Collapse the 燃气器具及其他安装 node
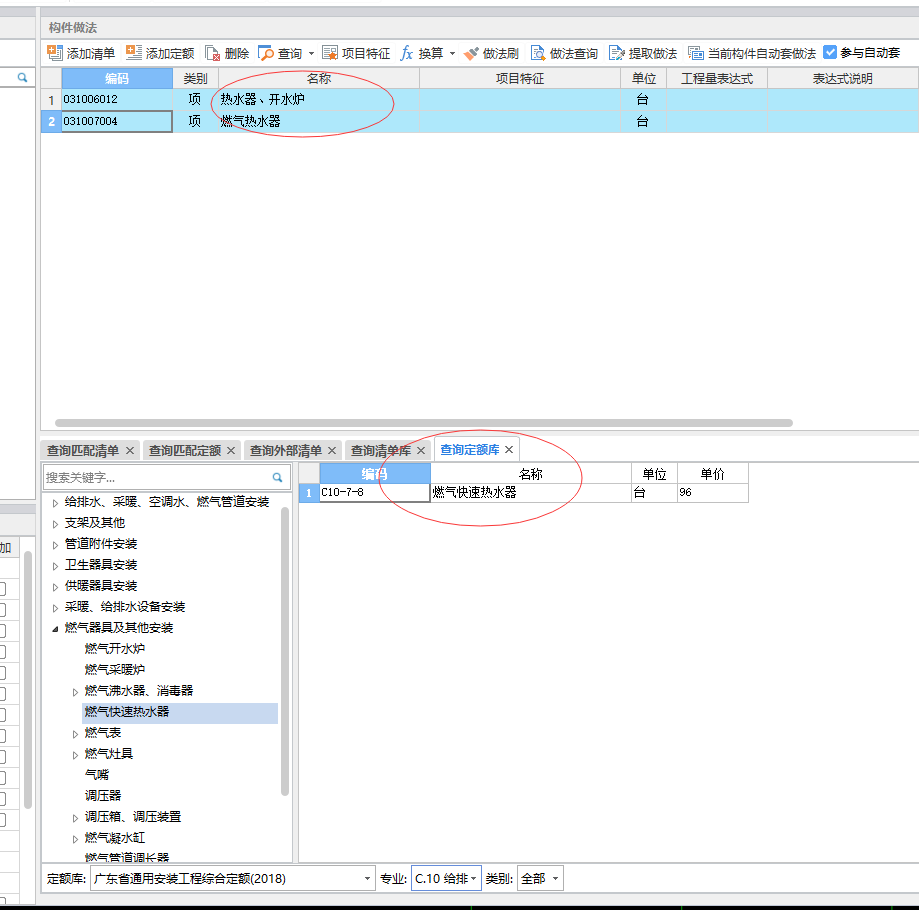 (55, 629)
